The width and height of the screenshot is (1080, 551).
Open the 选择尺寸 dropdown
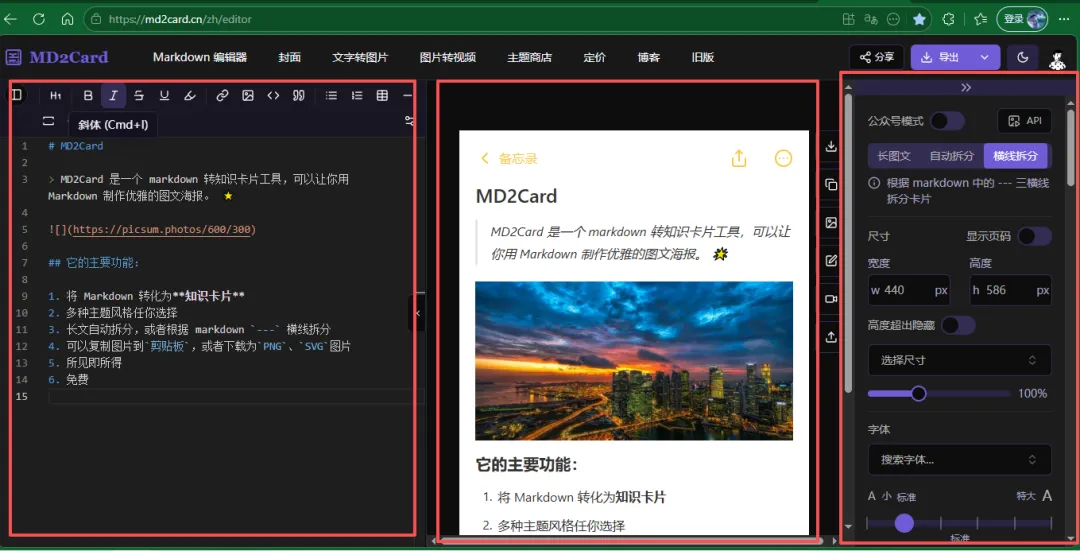[x=959, y=360]
